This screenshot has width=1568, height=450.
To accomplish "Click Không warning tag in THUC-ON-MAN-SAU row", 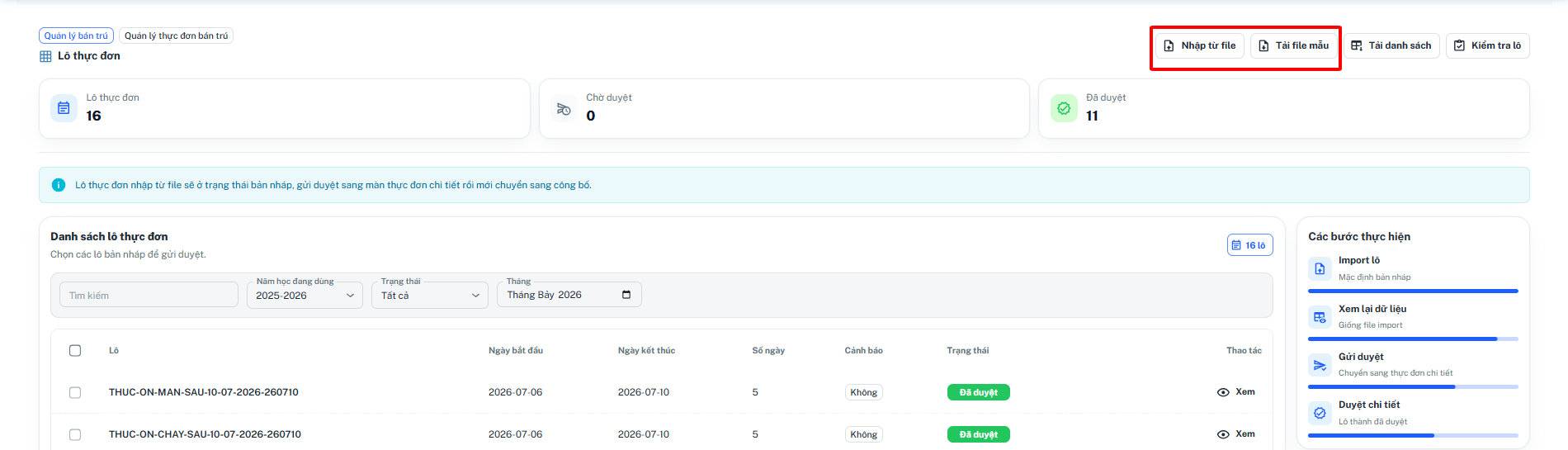I will pyautogui.click(x=864, y=392).
